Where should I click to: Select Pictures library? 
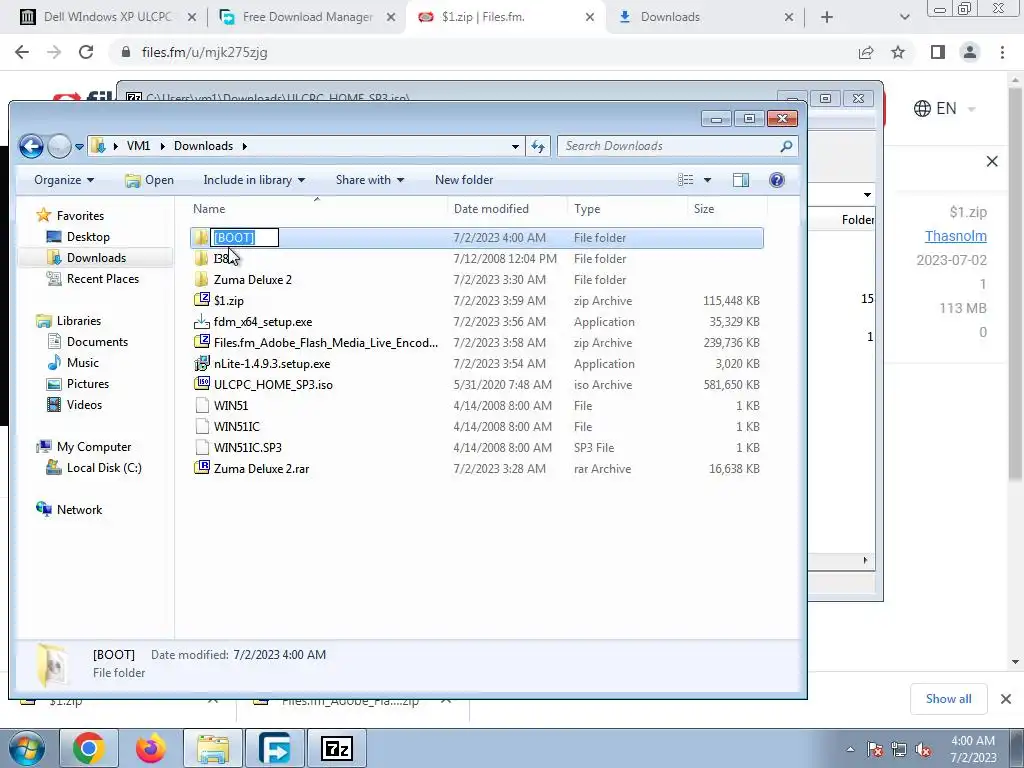87,383
